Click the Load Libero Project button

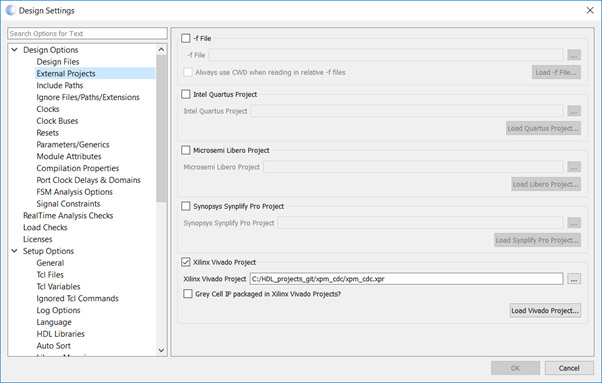tap(546, 184)
